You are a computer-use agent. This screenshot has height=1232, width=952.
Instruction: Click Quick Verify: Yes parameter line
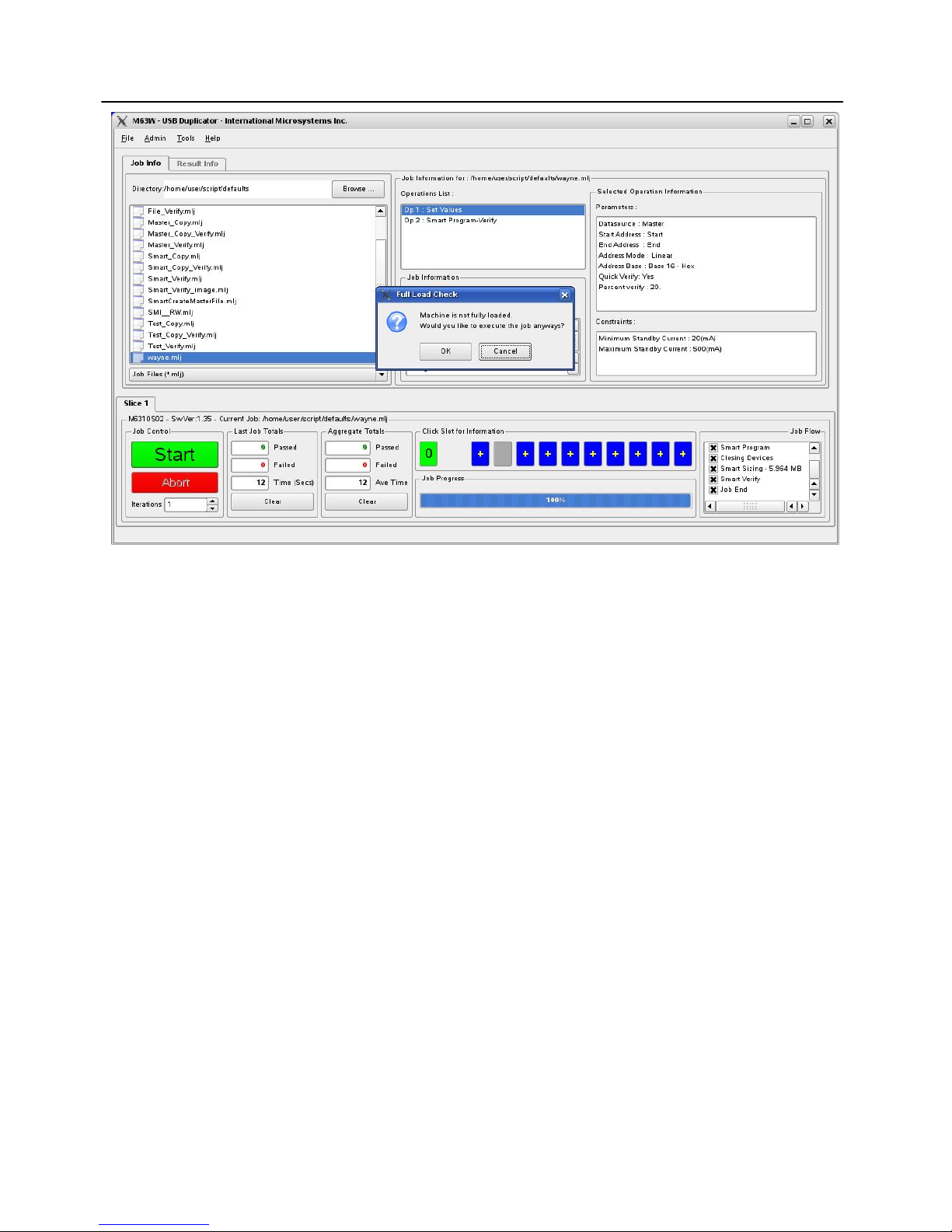pos(626,277)
